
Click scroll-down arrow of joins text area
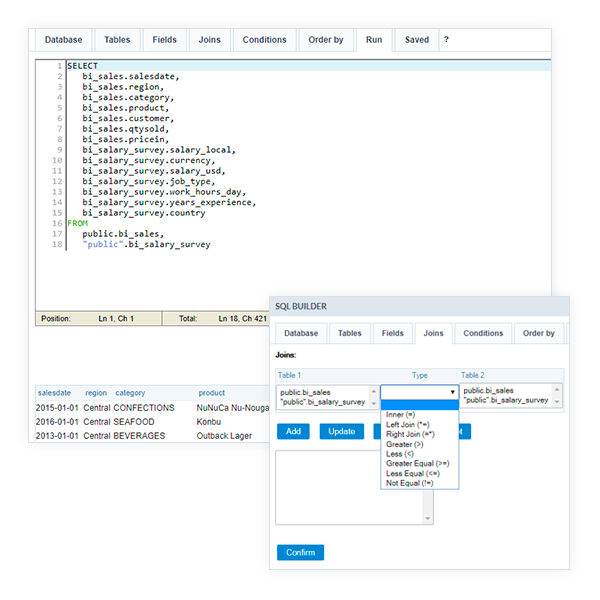(429, 519)
